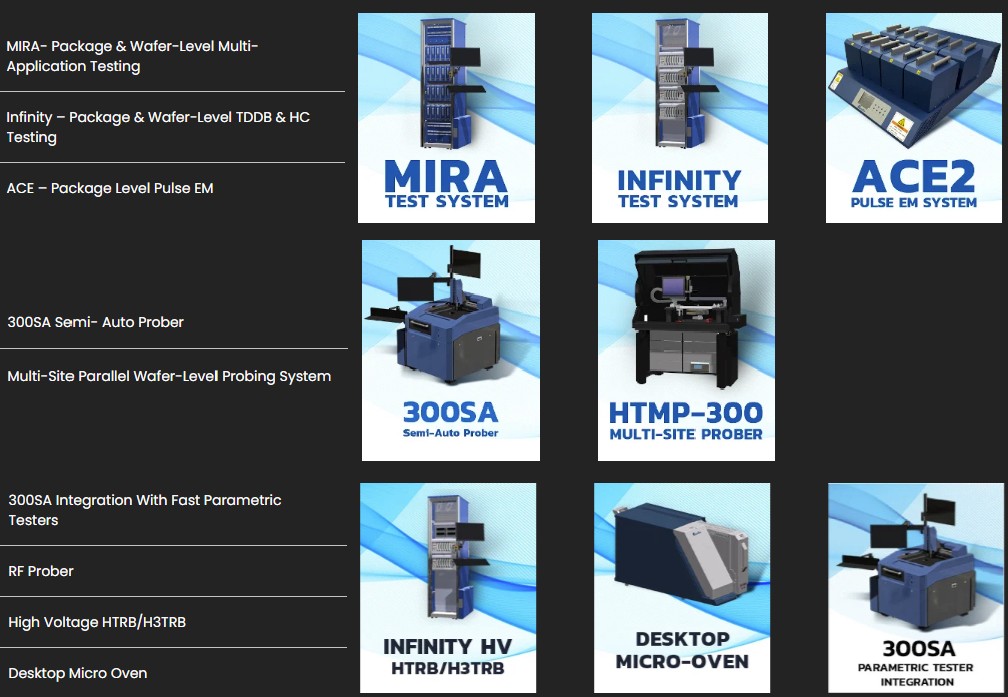Open the RF Prober link
1008x697 pixels.
[41, 571]
